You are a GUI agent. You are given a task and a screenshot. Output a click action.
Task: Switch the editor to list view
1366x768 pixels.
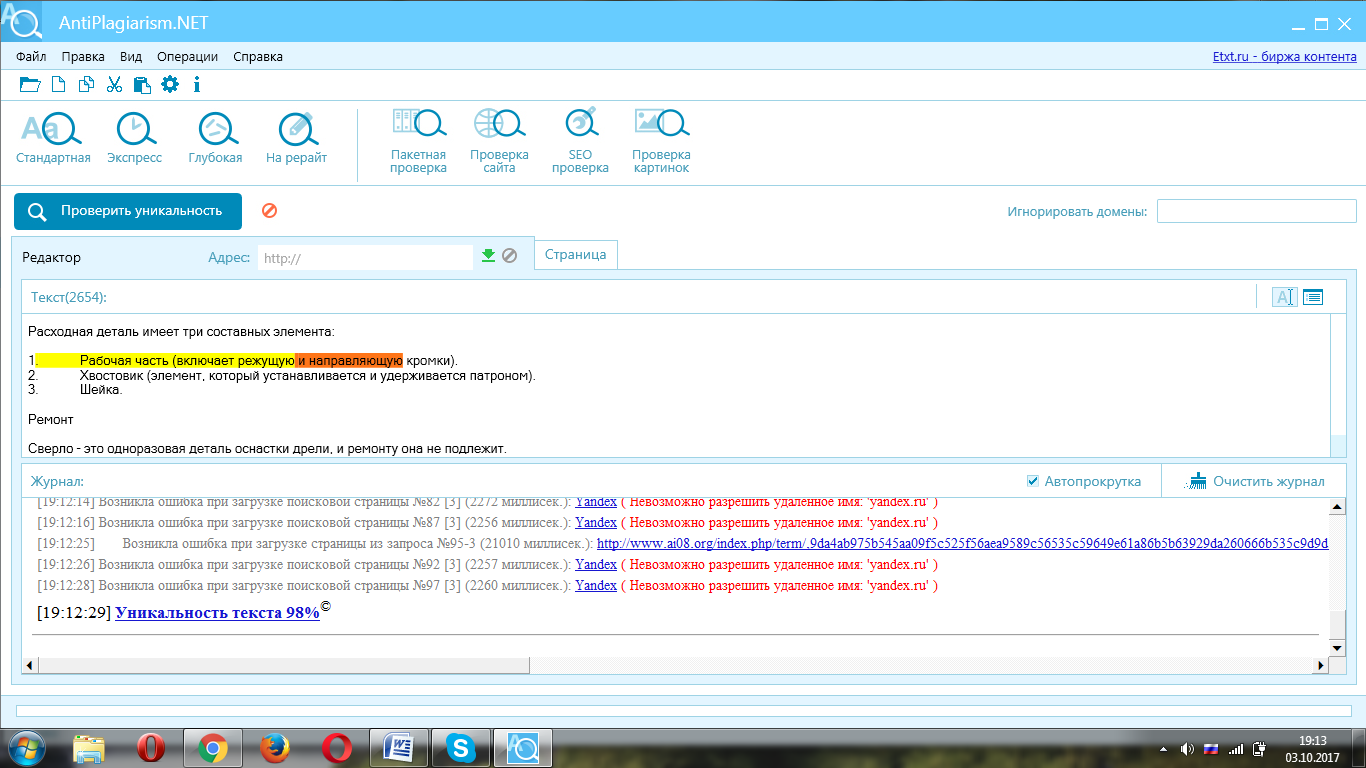point(1313,297)
